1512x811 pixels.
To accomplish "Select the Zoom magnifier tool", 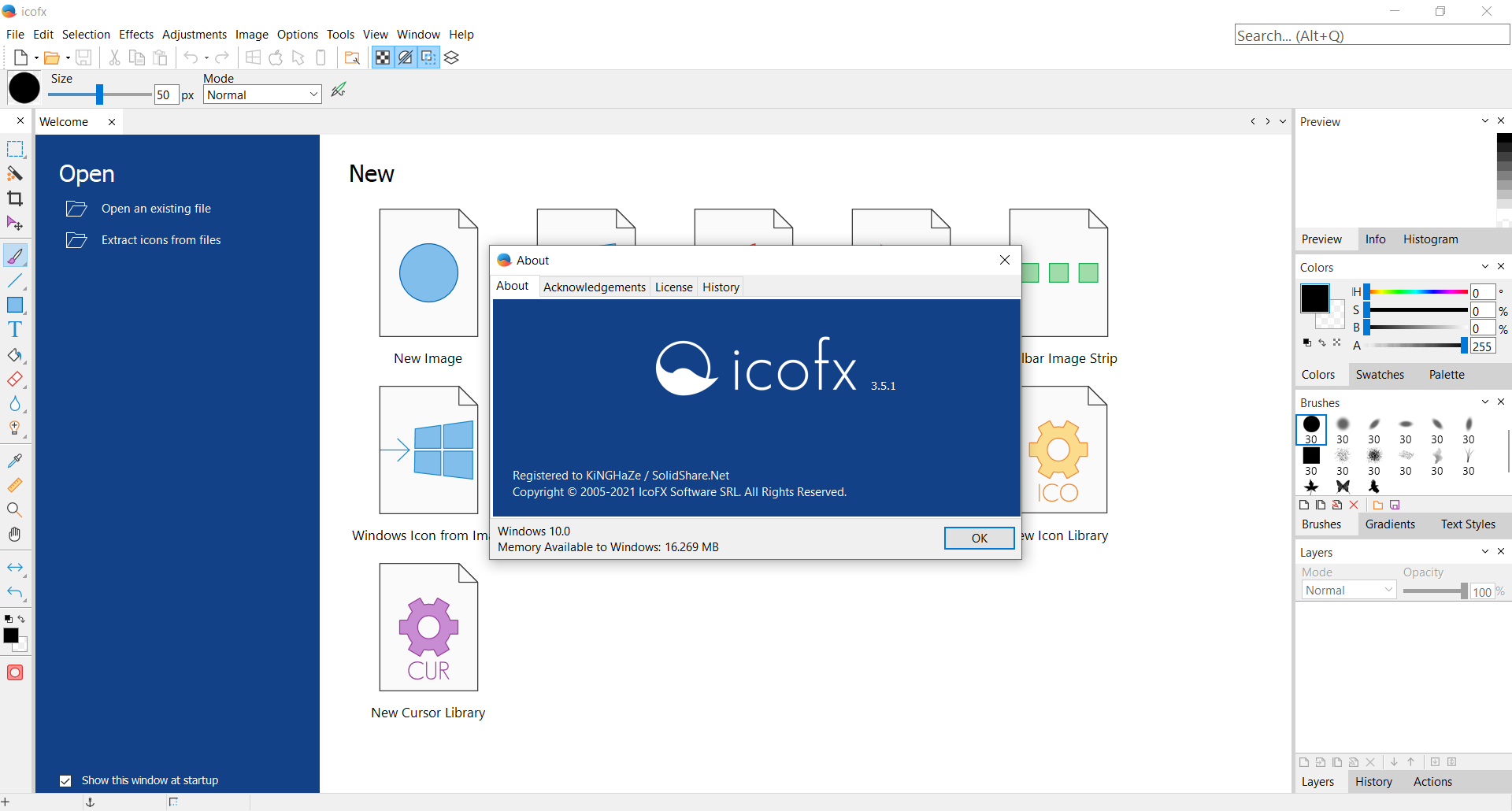I will (15, 509).
